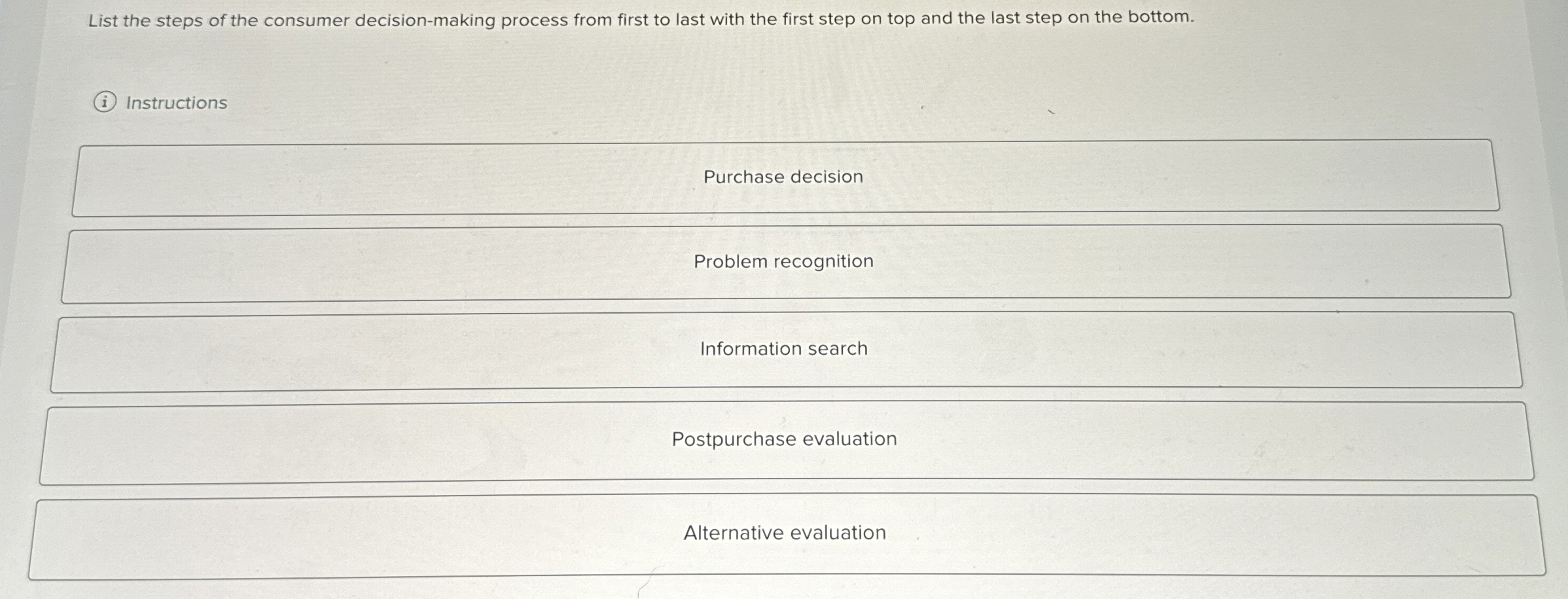Click the Postpurchase evaluation label text
The width and height of the screenshot is (1568, 599).
tap(784, 439)
